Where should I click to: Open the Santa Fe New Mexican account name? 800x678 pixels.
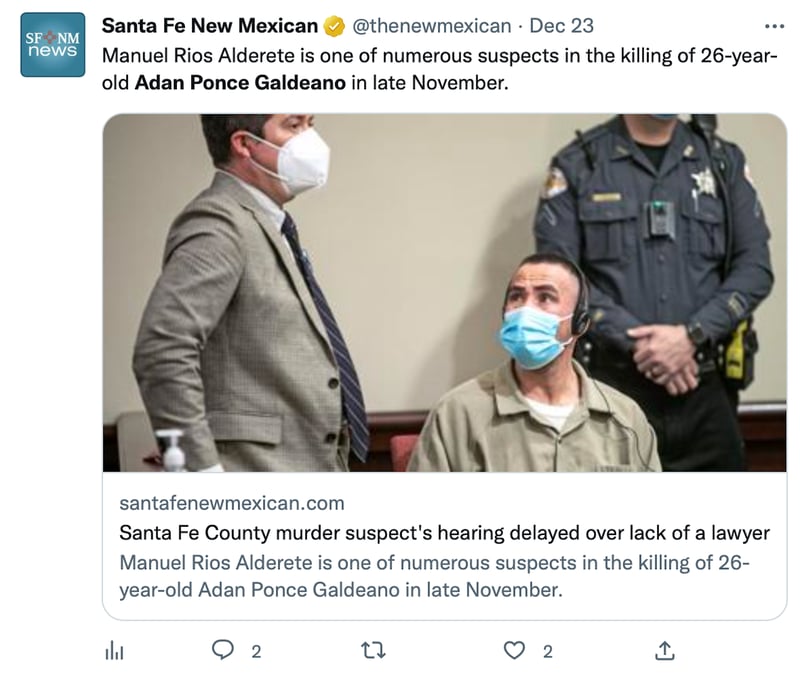210,26
